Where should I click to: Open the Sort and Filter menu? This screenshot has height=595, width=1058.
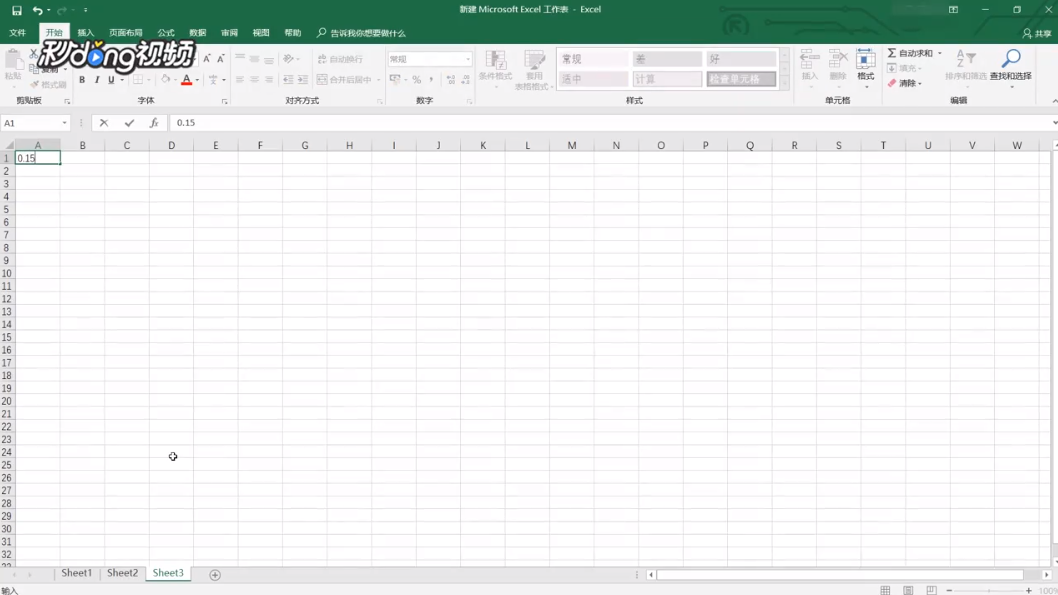click(966, 66)
